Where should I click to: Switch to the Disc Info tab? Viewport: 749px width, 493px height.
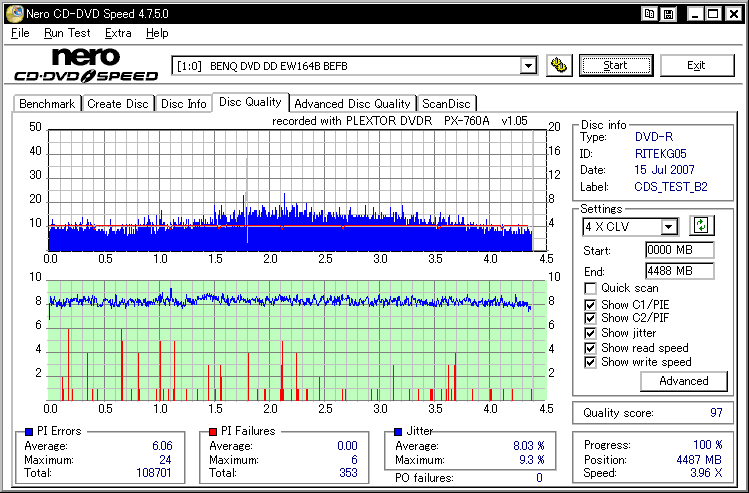point(183,104)
